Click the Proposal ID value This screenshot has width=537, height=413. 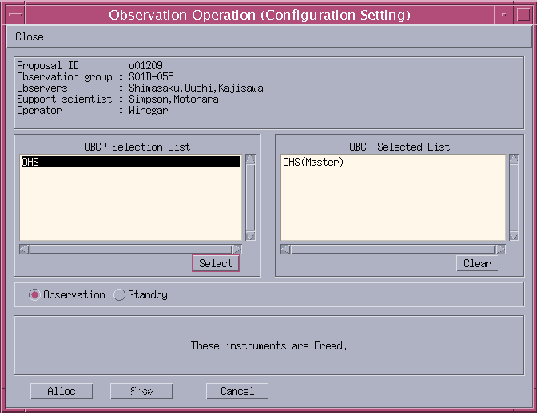146,65
